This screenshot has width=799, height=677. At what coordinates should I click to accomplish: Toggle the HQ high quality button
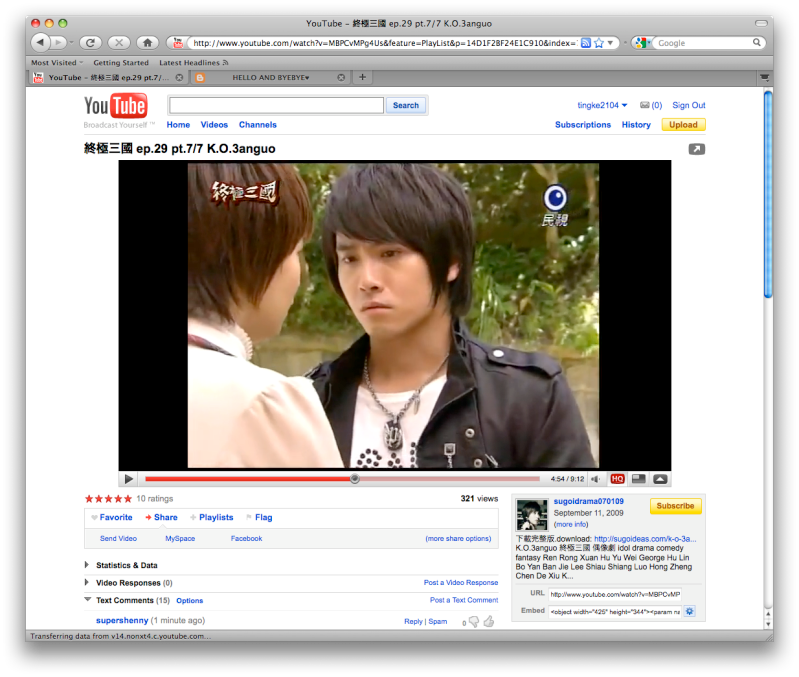[x=618, y=479]
